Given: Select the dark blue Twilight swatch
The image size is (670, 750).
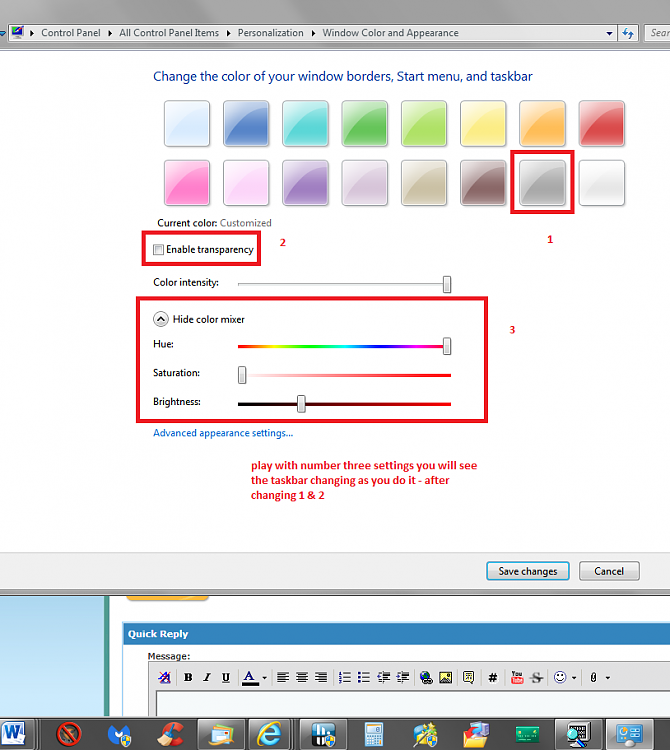Looking at the screenshot, I should 246,123.
